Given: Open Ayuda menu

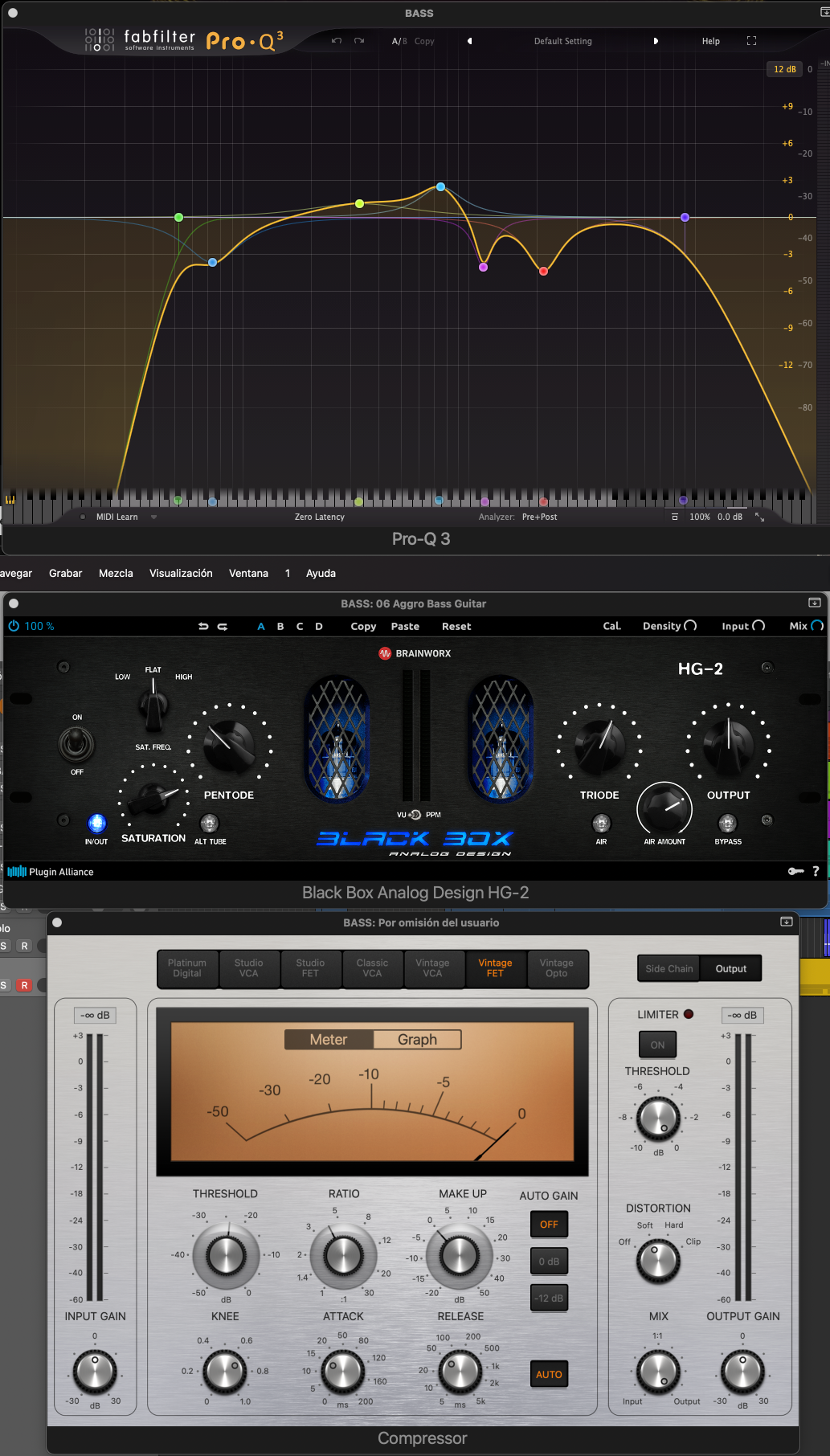Looking at the screenshot, I should (x=321, y=573).
